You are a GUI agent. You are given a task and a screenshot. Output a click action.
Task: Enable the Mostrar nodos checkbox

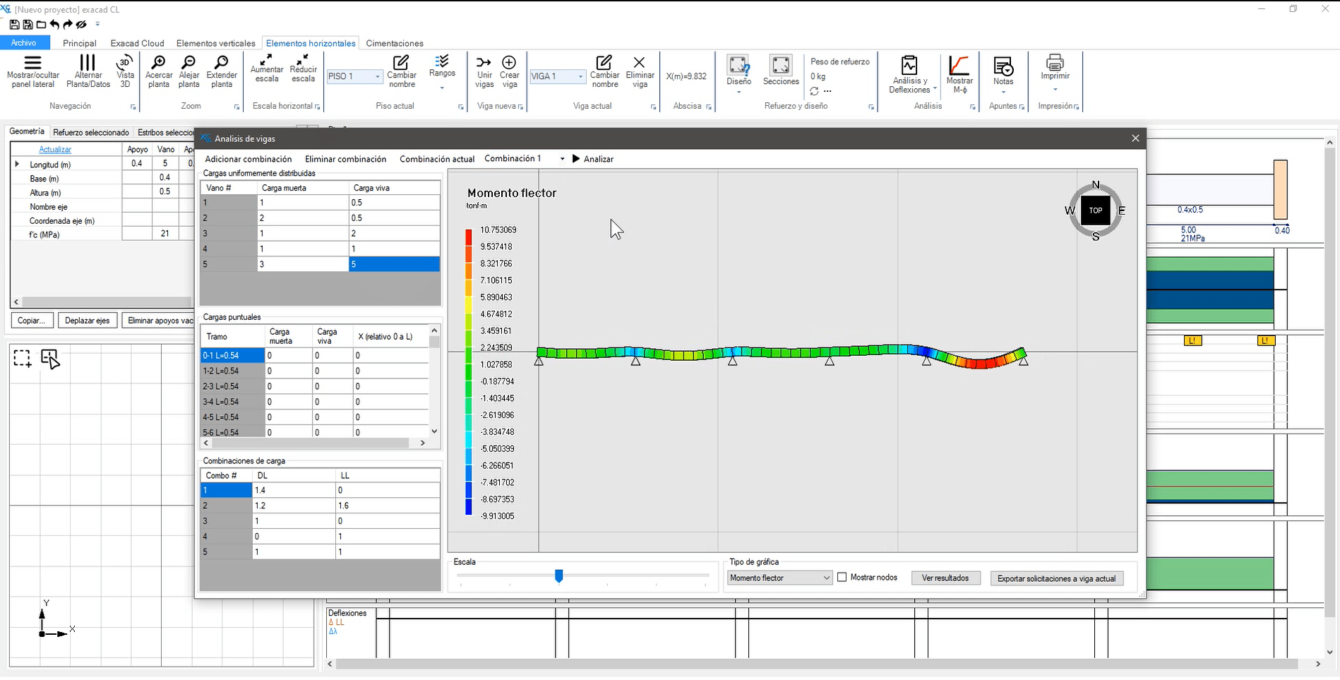842,578
